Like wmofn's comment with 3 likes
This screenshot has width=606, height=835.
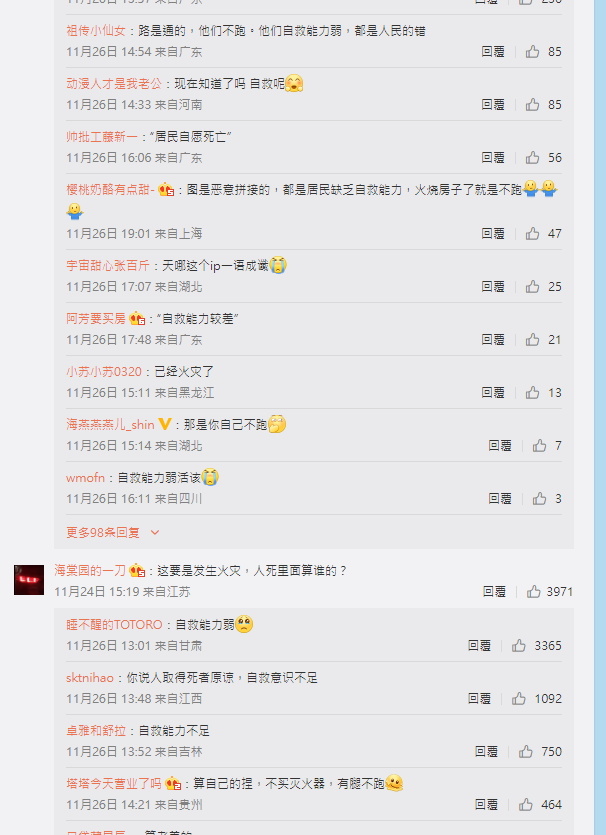tap(539, 498)
